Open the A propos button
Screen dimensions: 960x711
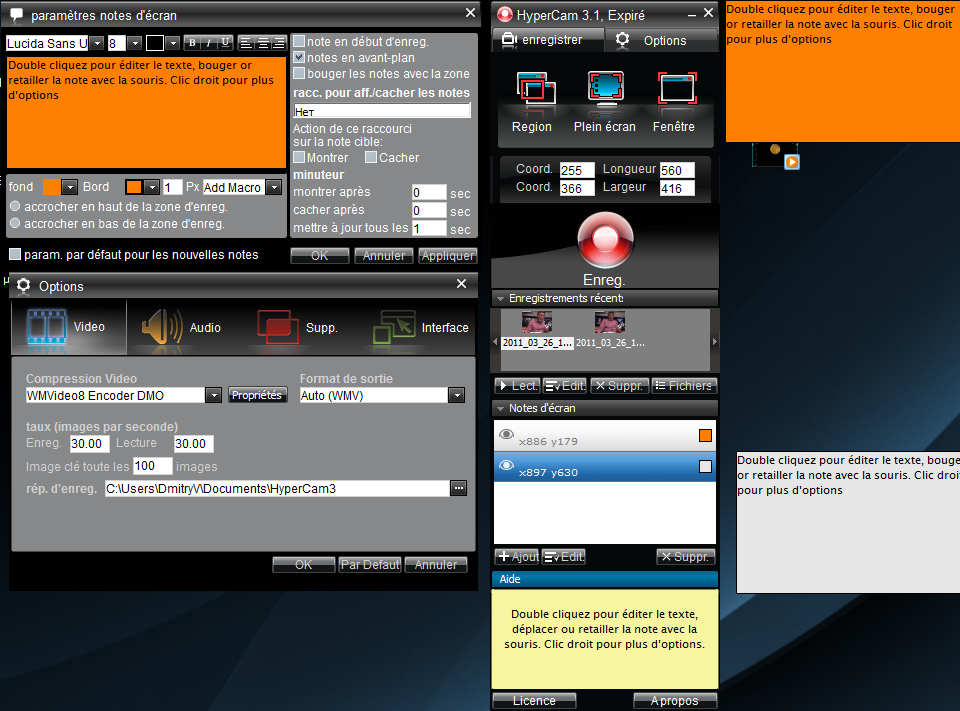pos(675,700)
